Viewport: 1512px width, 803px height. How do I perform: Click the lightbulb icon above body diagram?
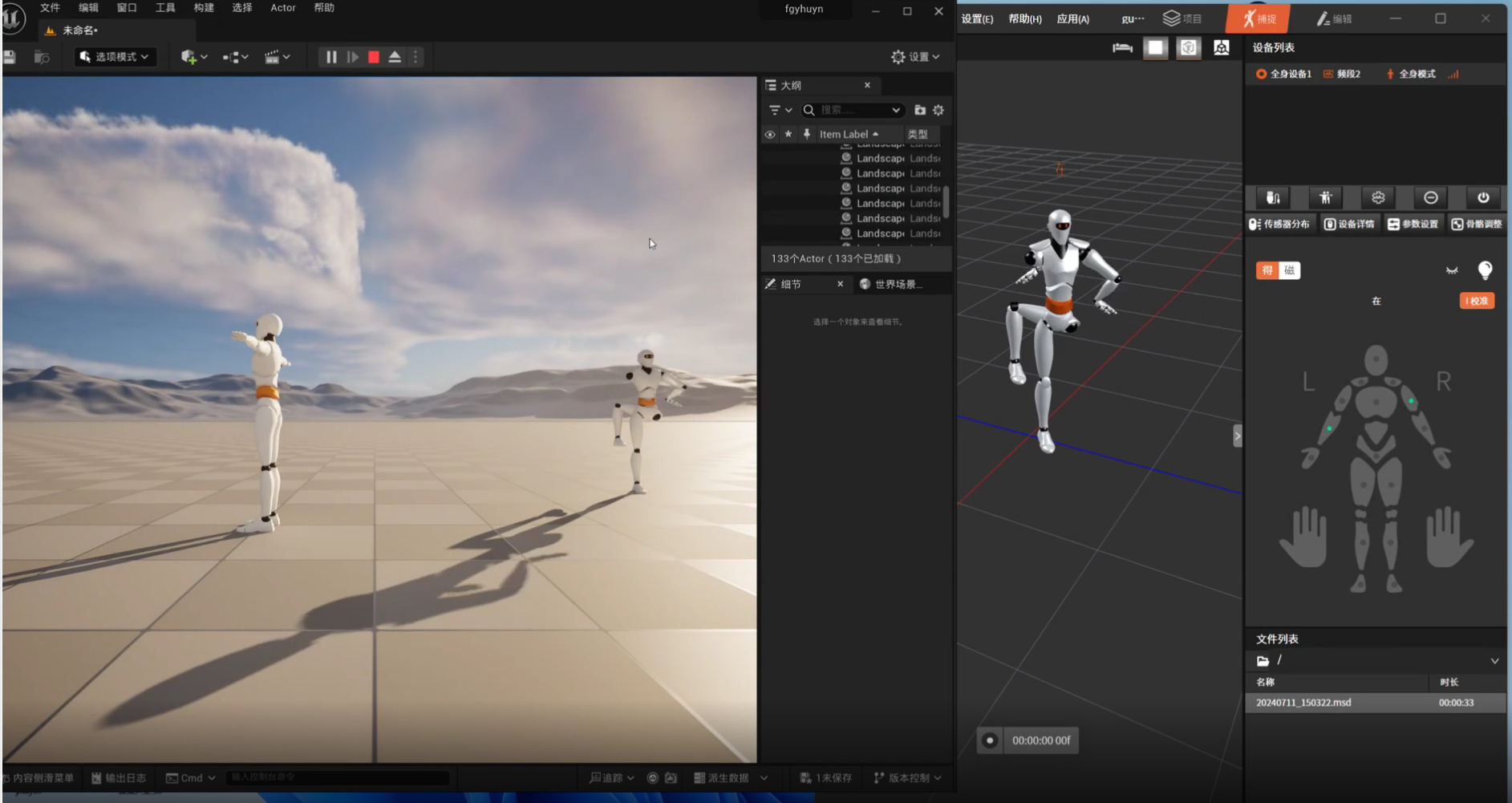(1485, 270)
